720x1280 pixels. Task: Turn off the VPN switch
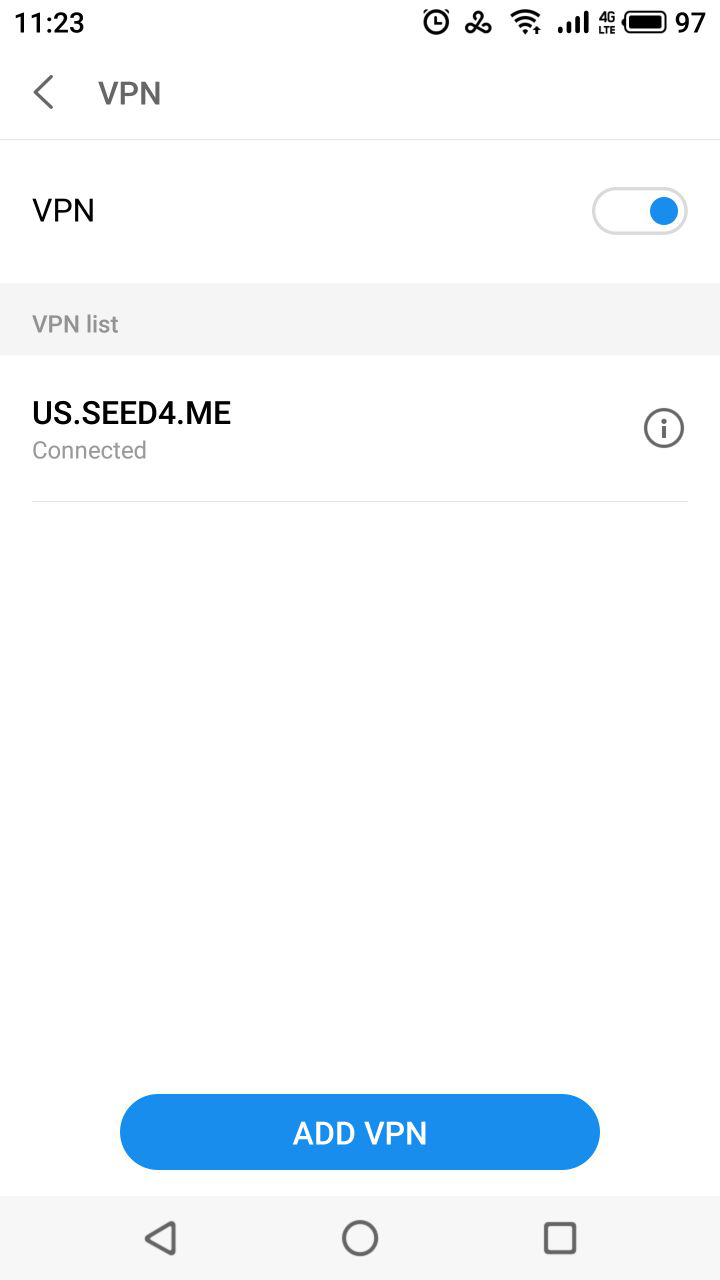[640, 211]
